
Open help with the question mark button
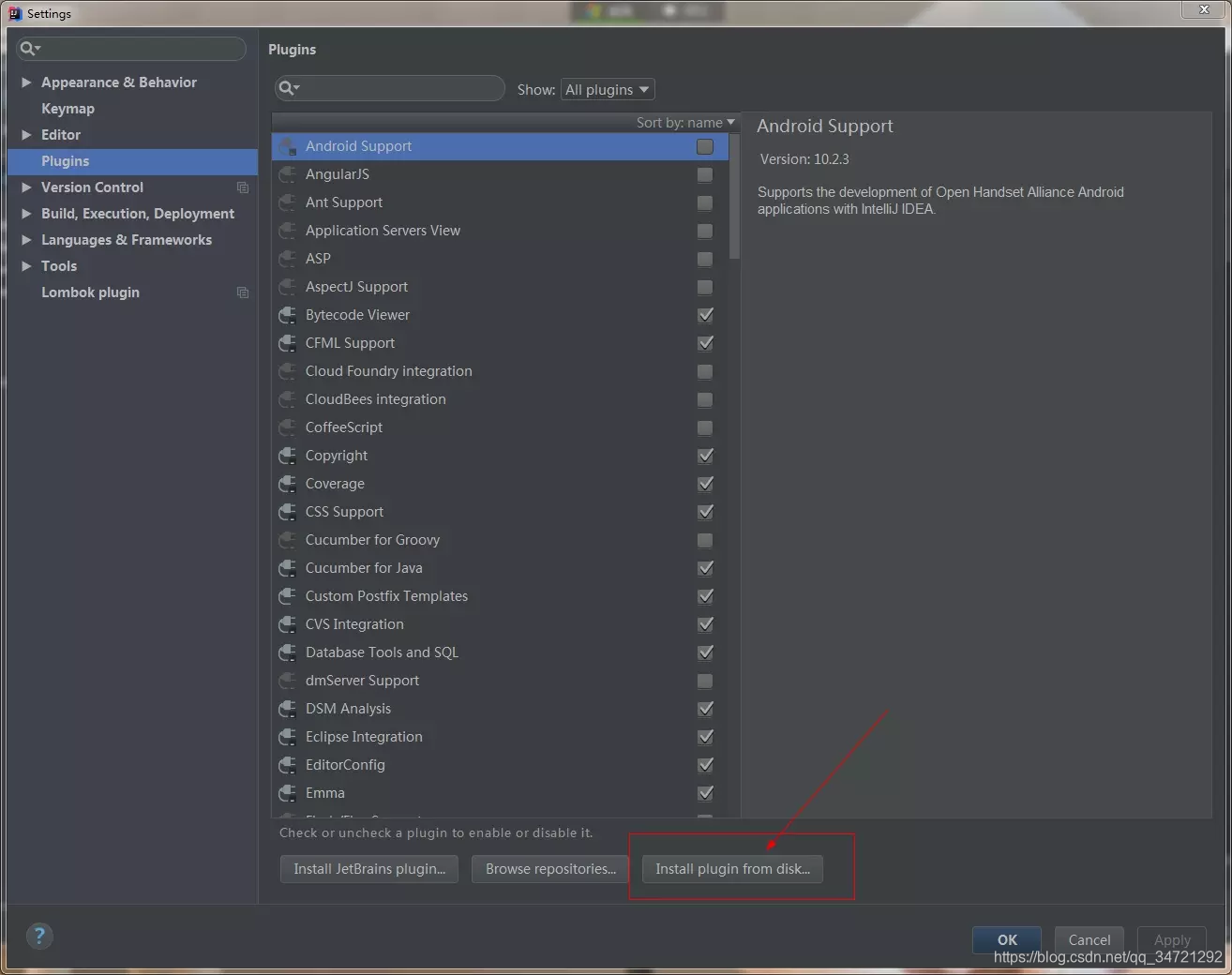39,936
